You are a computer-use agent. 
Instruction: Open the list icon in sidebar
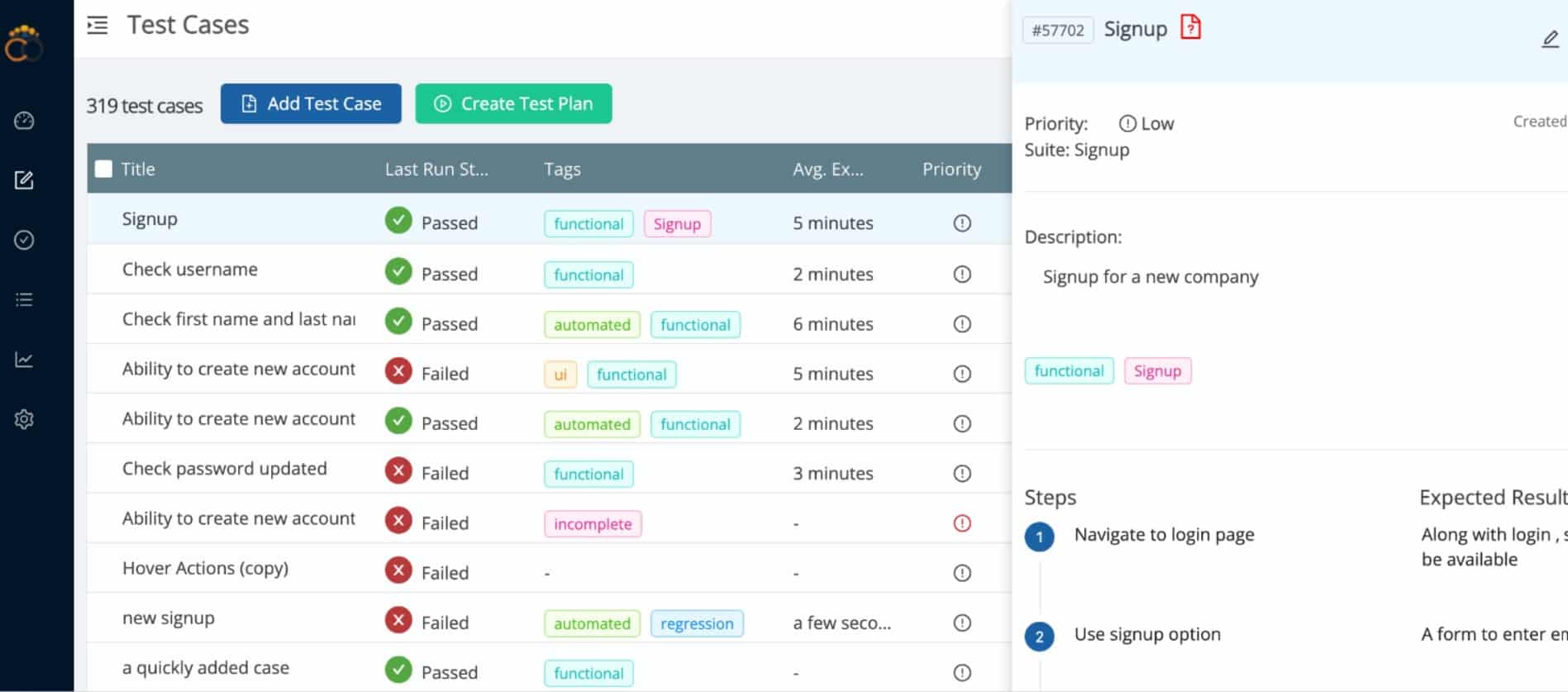[24, 299]
